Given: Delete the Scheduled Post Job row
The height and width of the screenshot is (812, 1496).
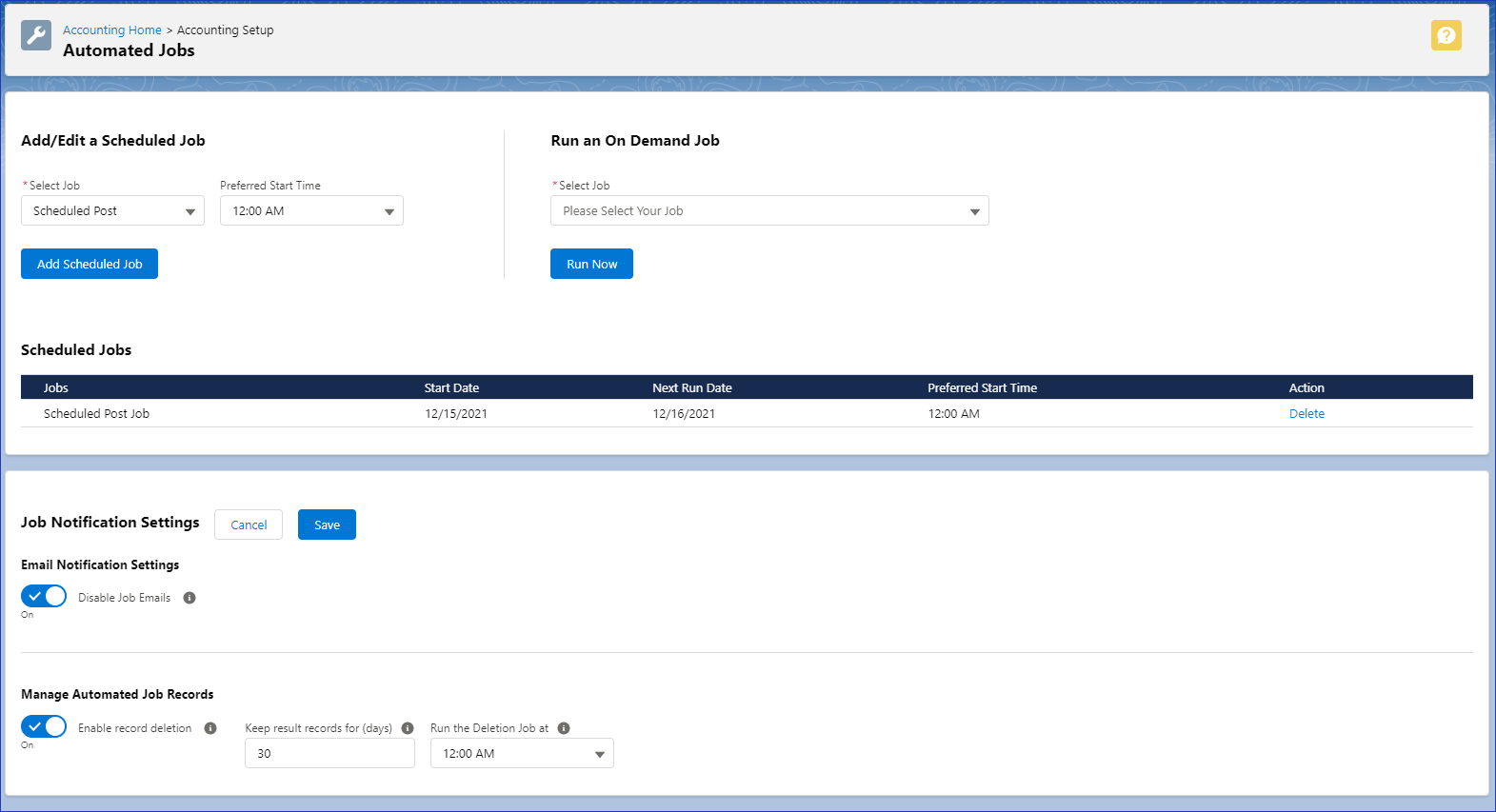Looking at the screenshot, I should tap(1307, 414).
